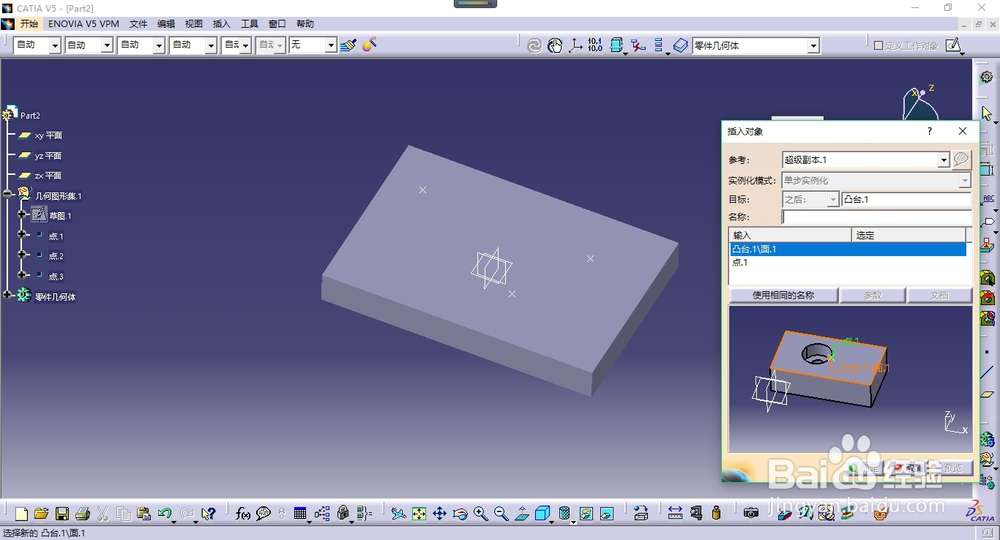Click the Axis System icon
1000x540 pixels.
(x=575, y=45)
